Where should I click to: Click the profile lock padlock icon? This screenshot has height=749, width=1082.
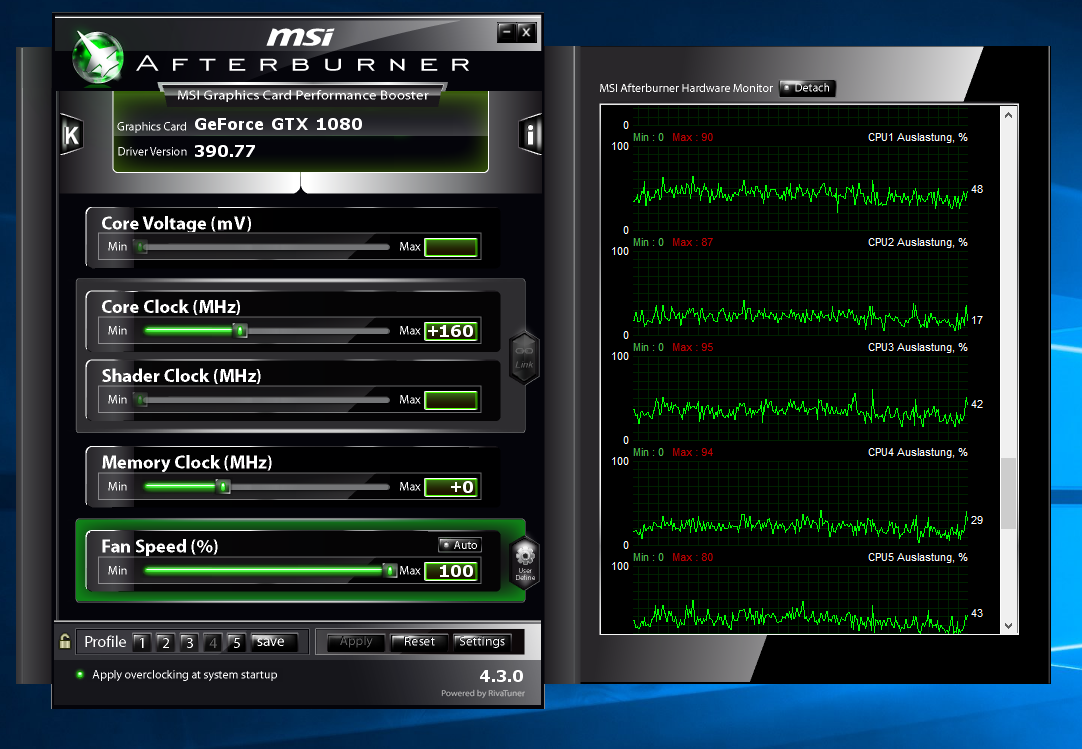65,641
